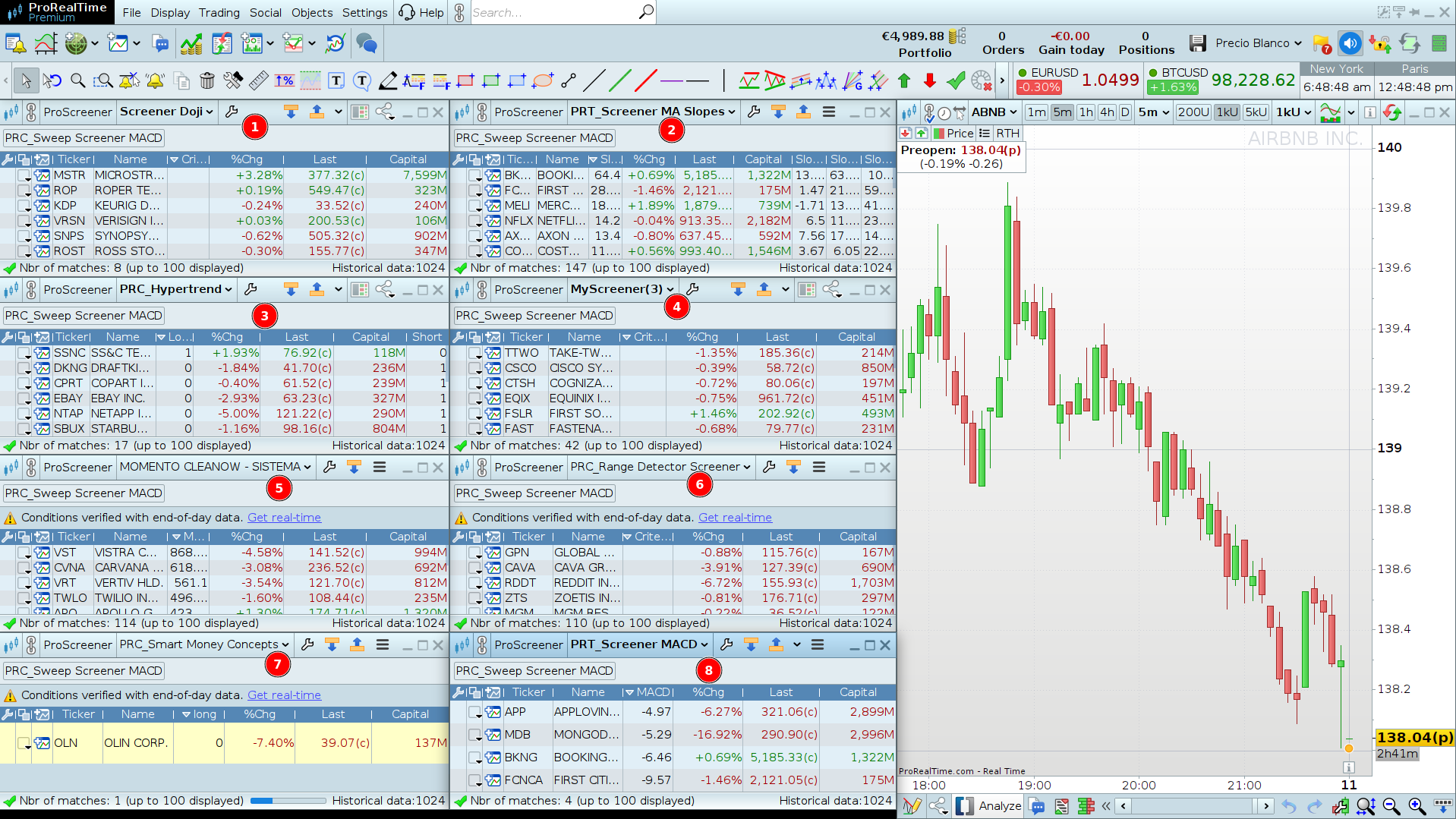Click share icon in Screener Doji panel
The image size is (1456, 819).
coord(385,112)
